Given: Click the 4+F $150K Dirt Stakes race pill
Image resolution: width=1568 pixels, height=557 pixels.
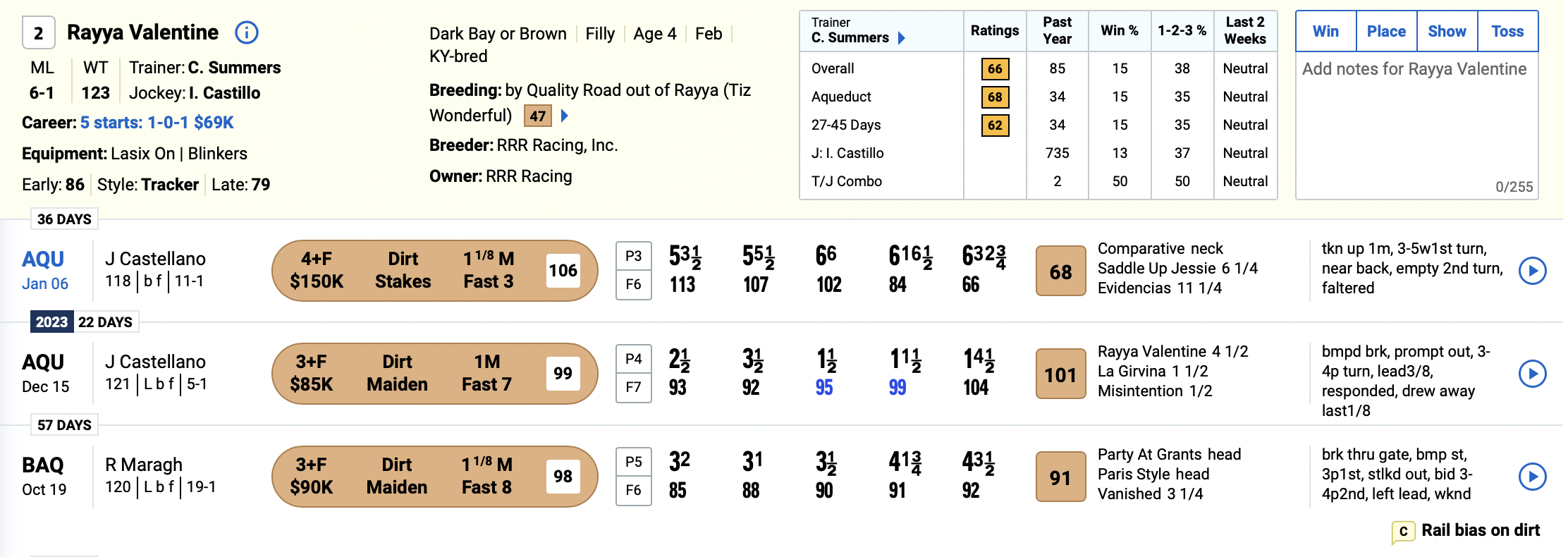Looking at the screenshot, I should pyautogui.click(x=435, y=271).
